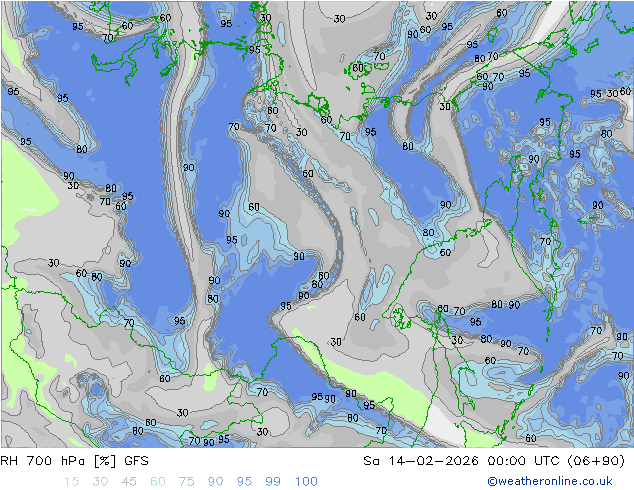This screenshot has height=490, width=634.
Task: Select the legend value 45
Action: tap(129, 481)
